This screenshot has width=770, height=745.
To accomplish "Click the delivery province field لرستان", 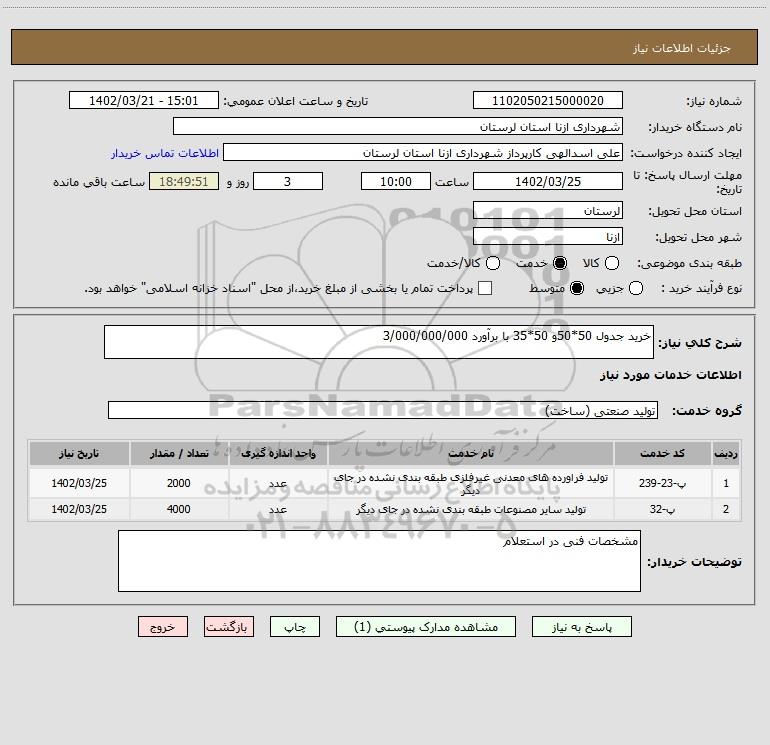I will click(548, 211).
